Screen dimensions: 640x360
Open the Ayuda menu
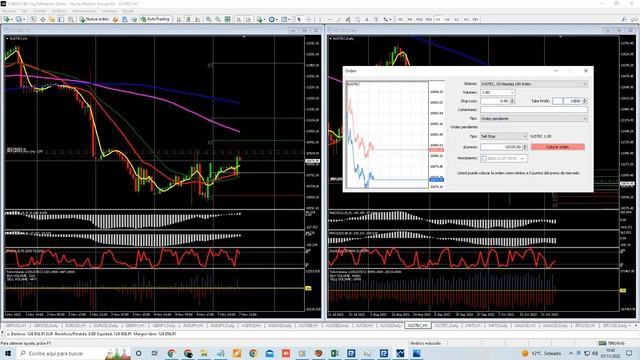click(x=128, y=11)
